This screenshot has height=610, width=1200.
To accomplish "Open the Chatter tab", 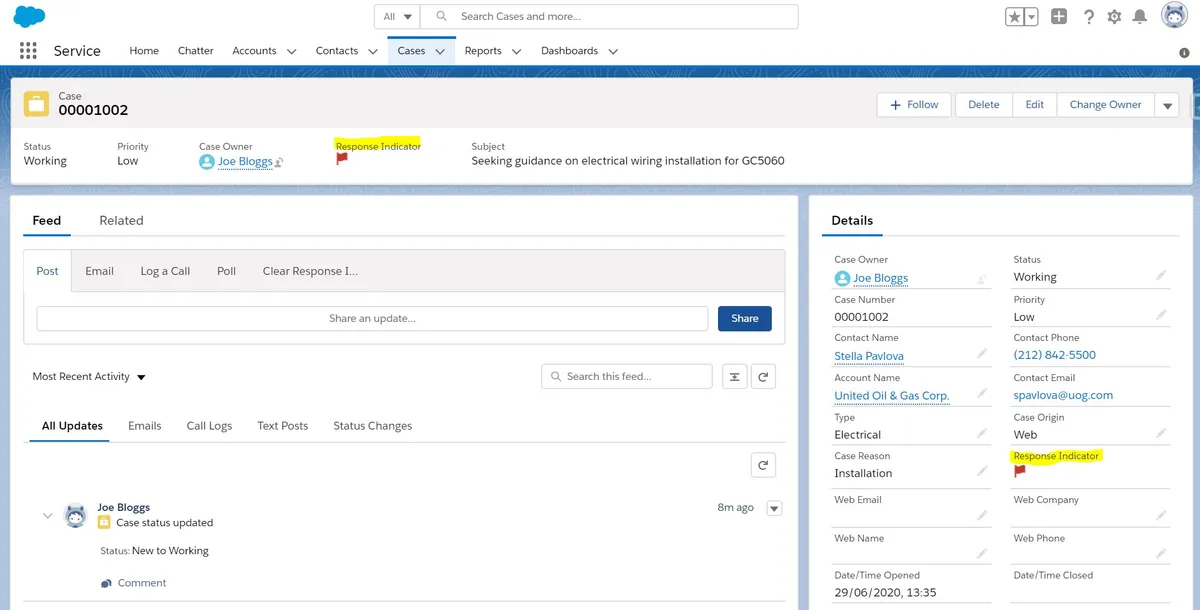I will [x=196, y=51].
